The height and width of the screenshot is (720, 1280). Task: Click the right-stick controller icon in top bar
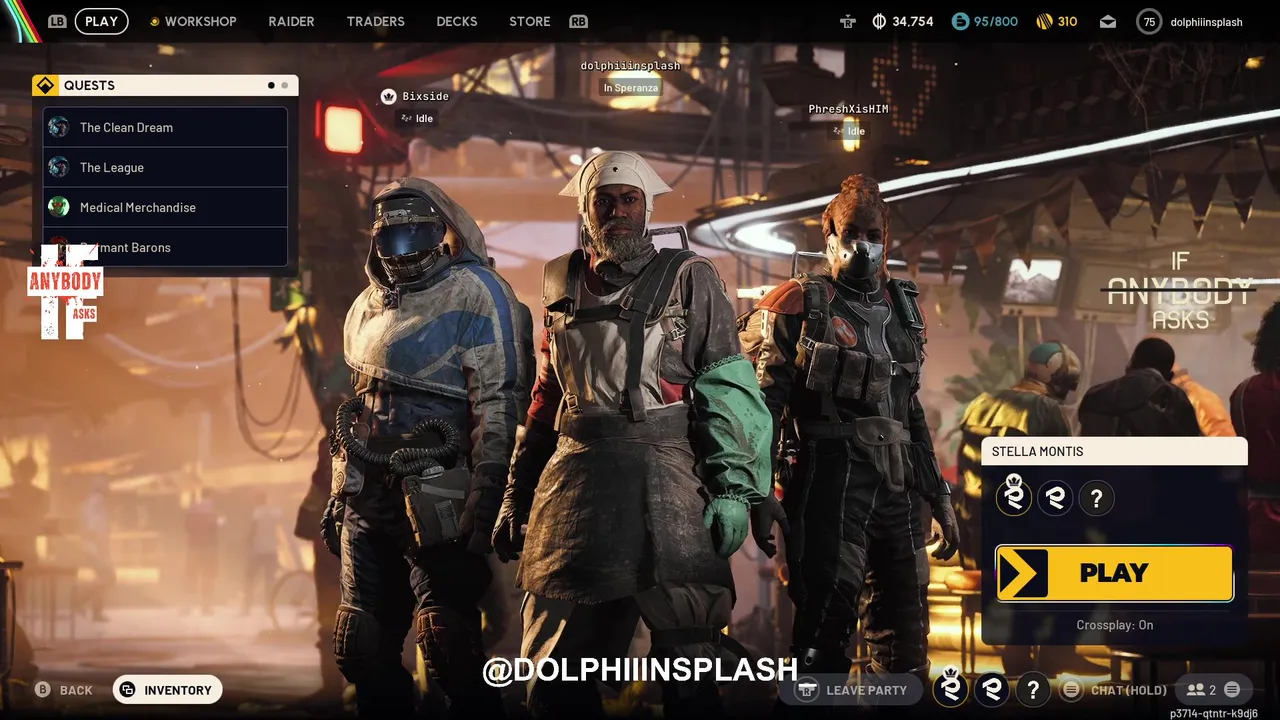[848, 21]
